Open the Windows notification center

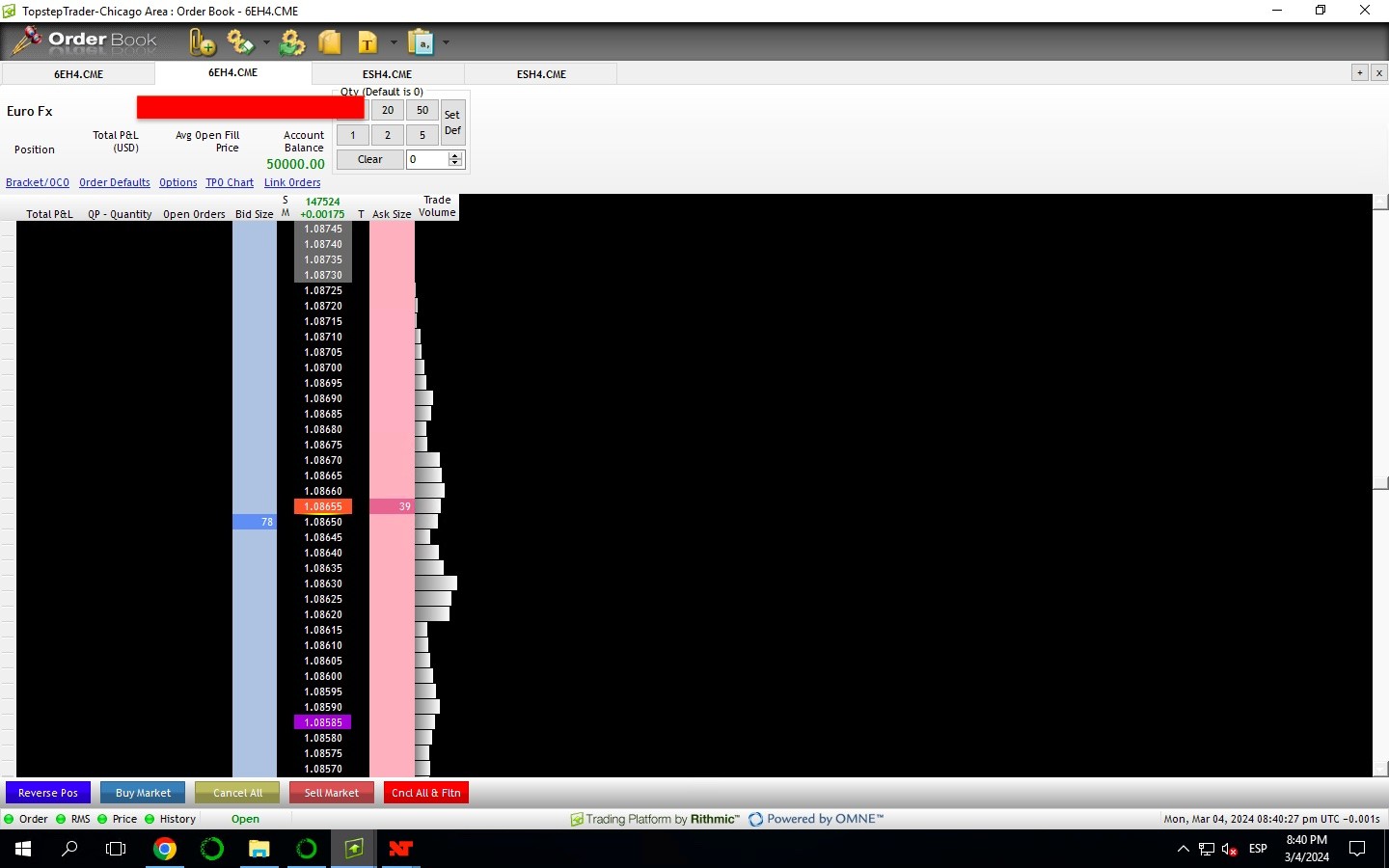[1357, 849]
